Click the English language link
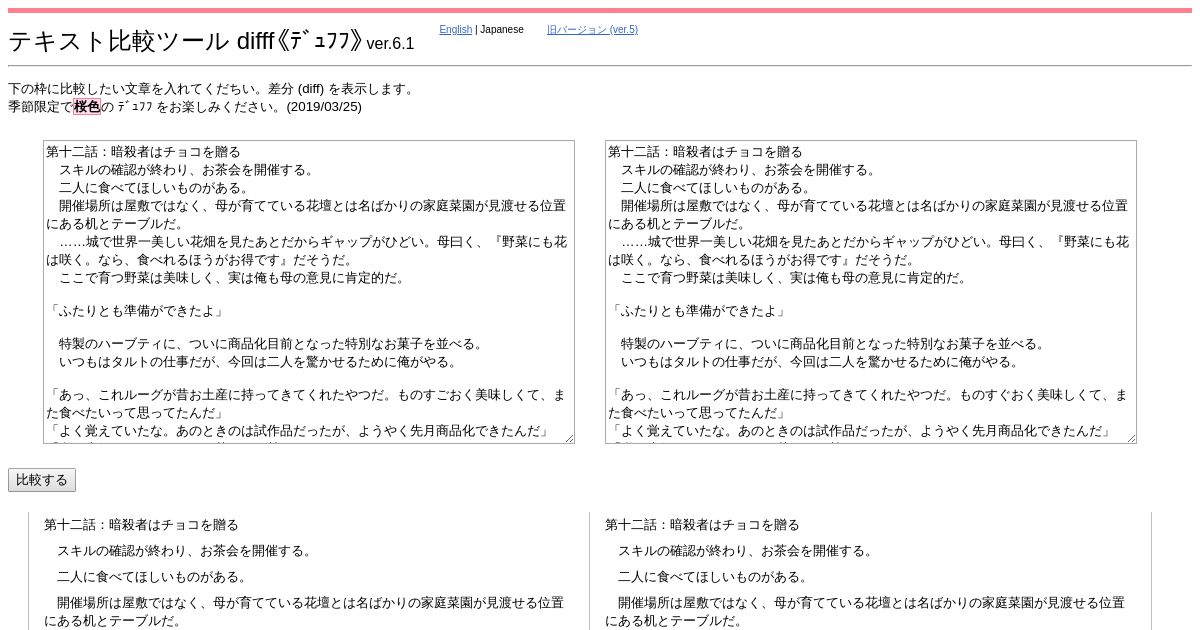Image resolution: width=1200 pixels, height=630 pixels. (x=455, y=30)
